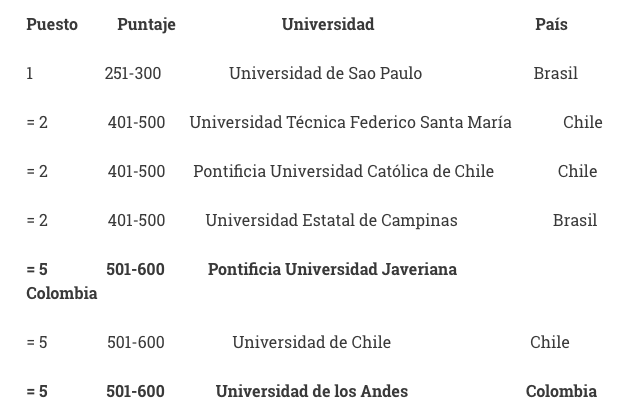The width and height of the screenshot is (623, 415).
Task: Select the Universidad de Chile row
Action: 298,342
